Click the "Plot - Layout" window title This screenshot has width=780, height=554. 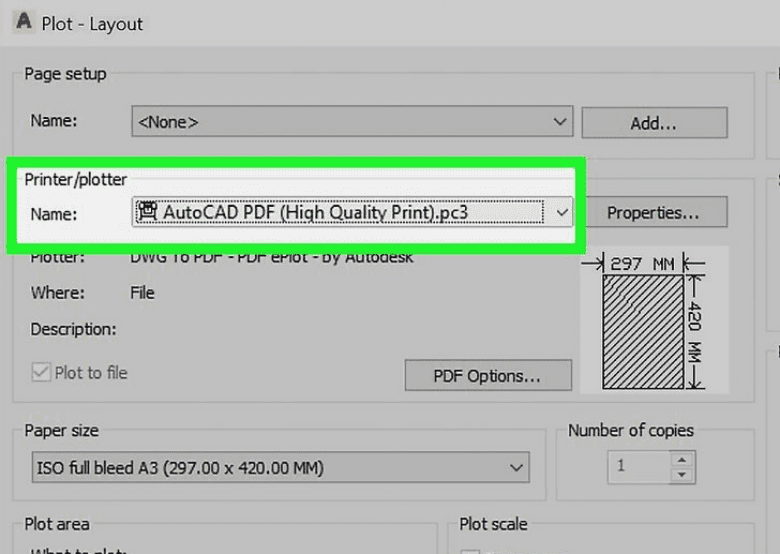(92, 24)
